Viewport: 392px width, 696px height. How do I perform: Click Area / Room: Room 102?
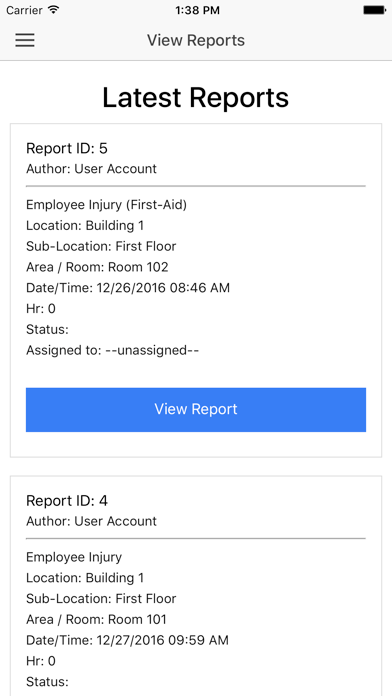point(97,267)
